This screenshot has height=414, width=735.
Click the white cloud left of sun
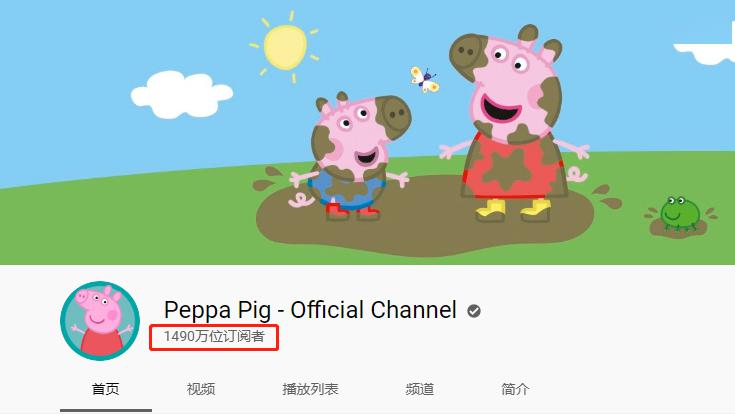coord(181,94)
